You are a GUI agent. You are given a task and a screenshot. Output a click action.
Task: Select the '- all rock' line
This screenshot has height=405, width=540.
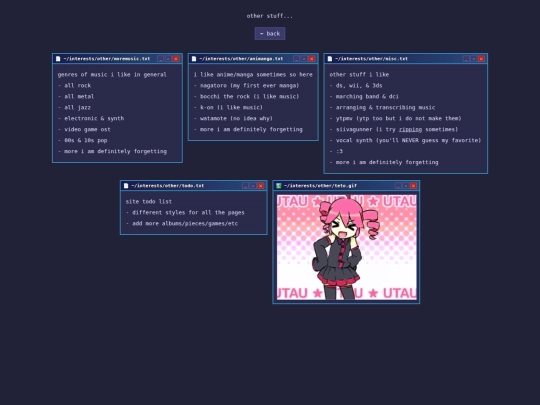click(74, 85)
